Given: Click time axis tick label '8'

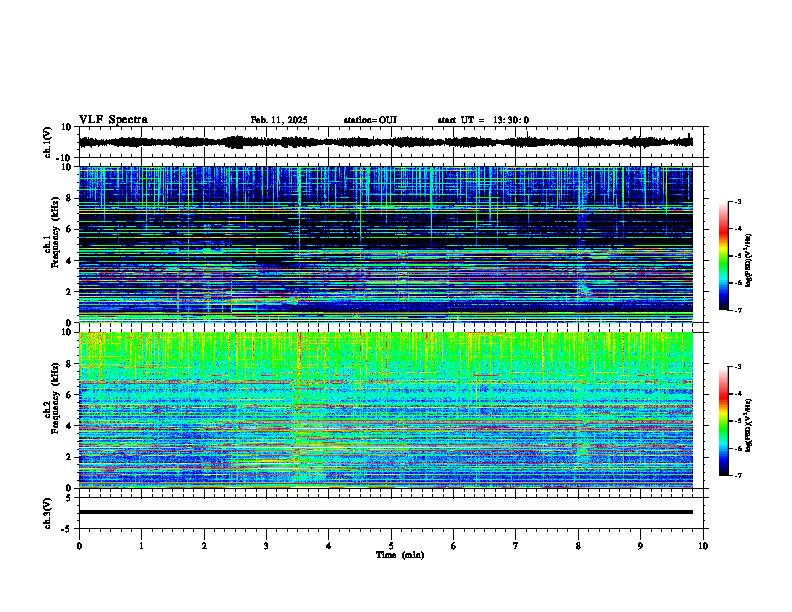Looking at the screenshot, I should [x=578, y=546].
